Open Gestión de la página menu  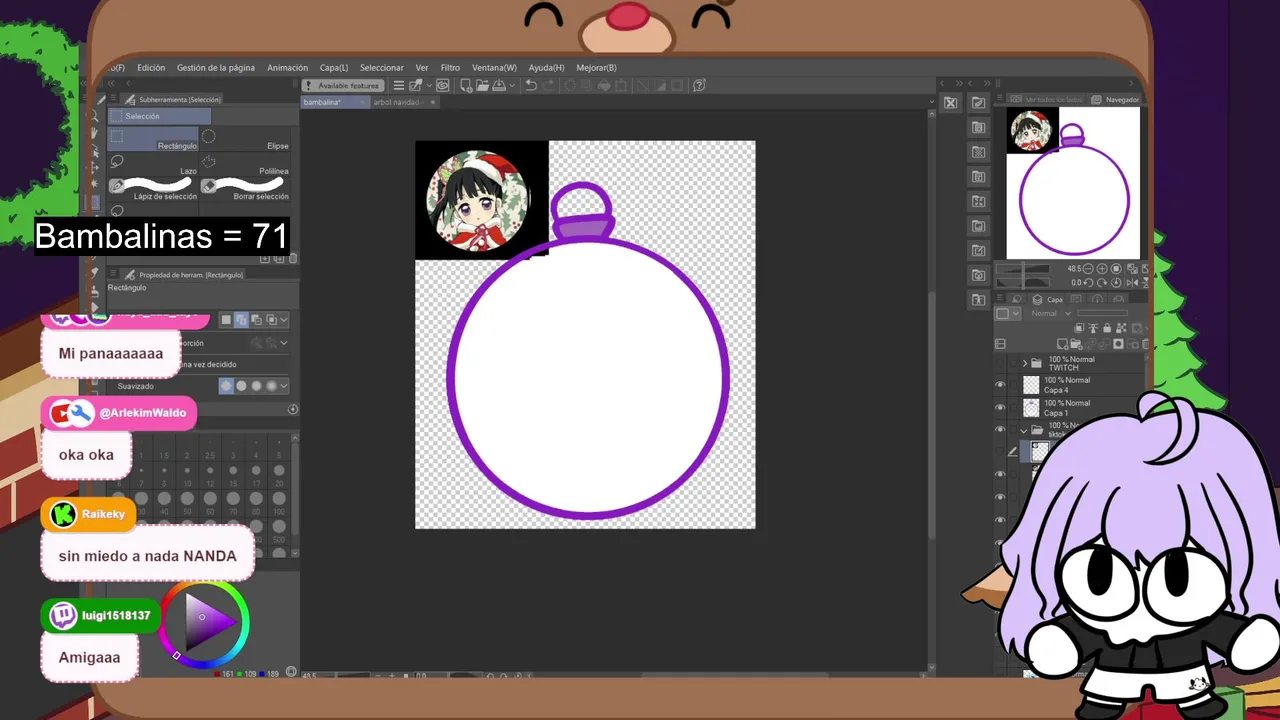216,68
